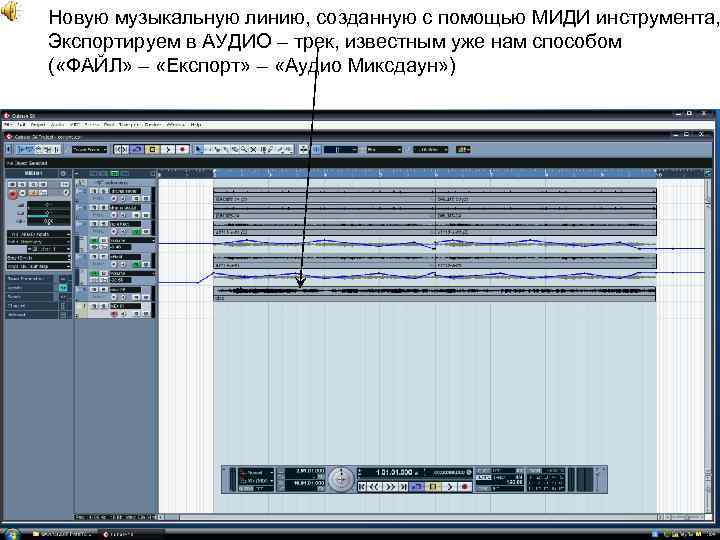Open the MIDI menu
The width and height of the screenshot is (720, 540).
pos(74,124)
